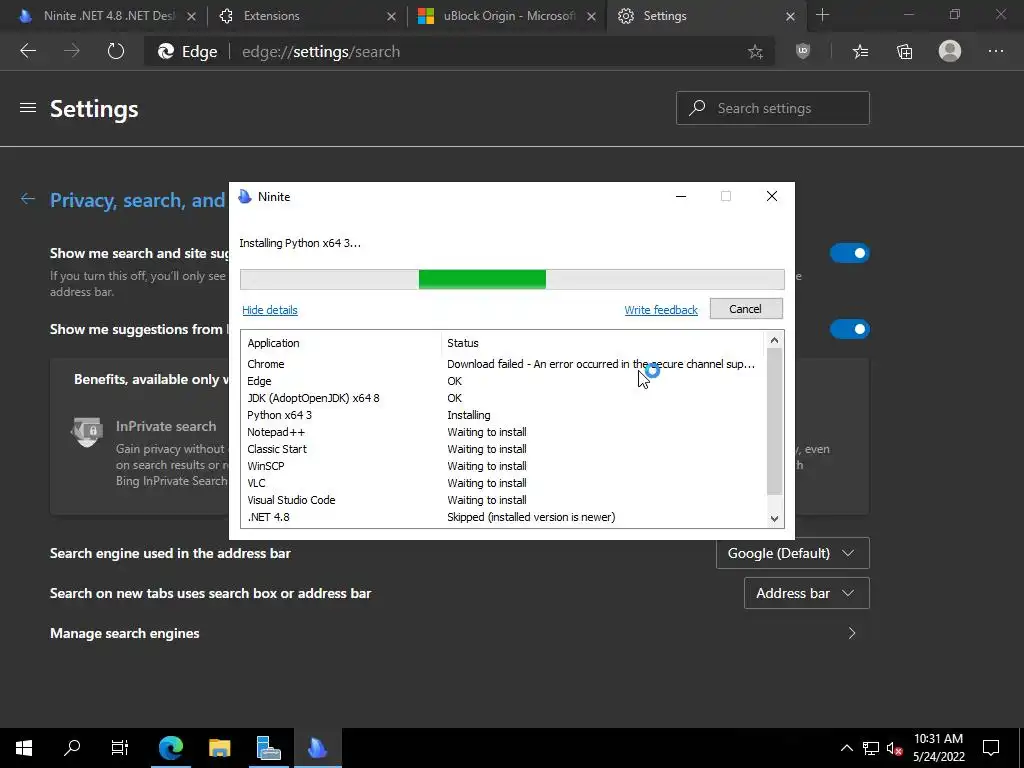The width and height of the screenshot is (1024, 768).
Task: Show hidden system tray icons
Action: click(846, 748)
